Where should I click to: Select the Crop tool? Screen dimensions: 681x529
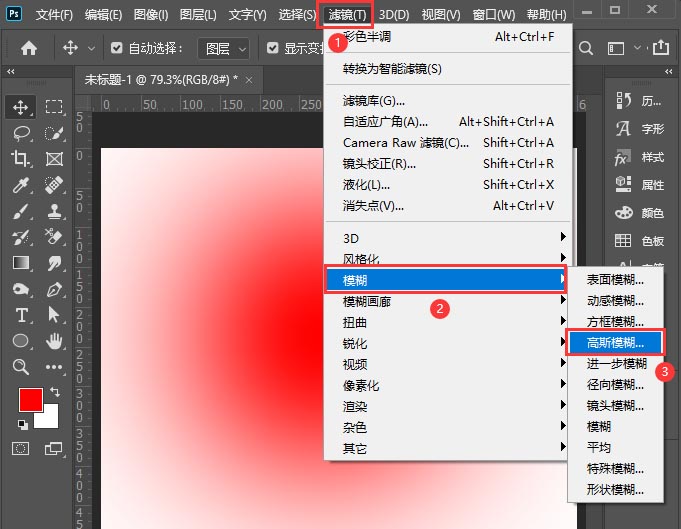click(x=20, y=159)
